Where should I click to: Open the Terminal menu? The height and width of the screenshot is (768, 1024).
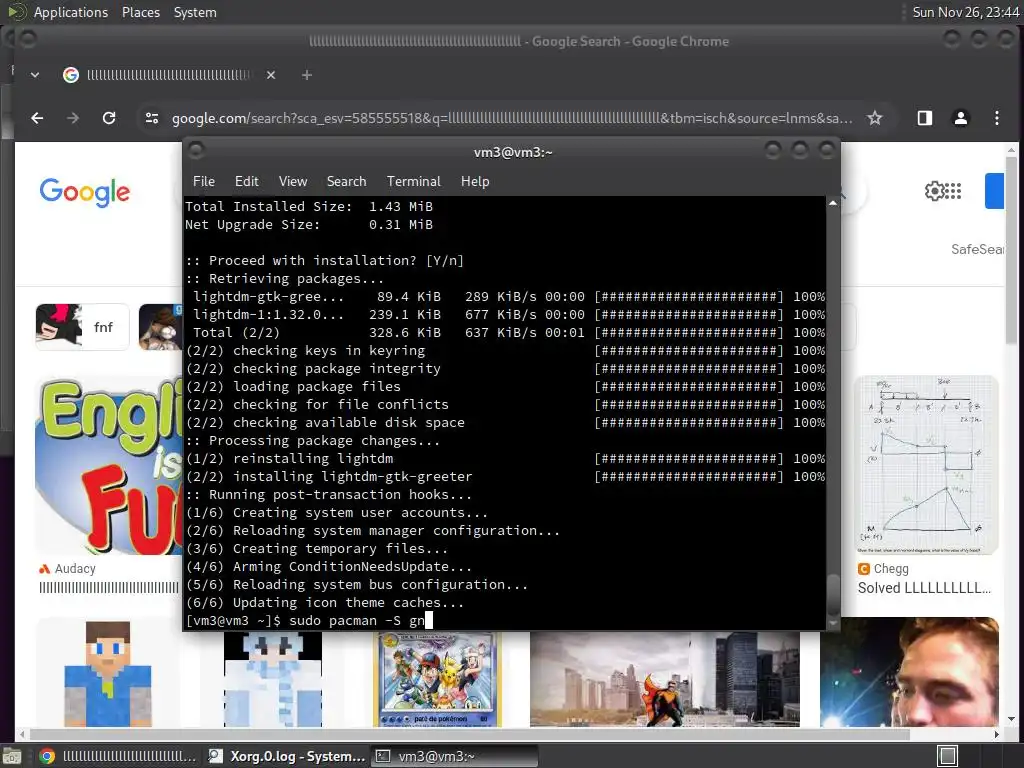pyautogui.click(x=413, y=182)
